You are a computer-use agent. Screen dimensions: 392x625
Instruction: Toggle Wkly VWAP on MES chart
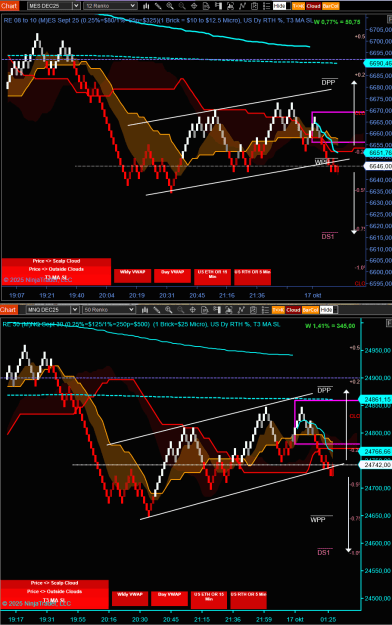pos(132,275)
